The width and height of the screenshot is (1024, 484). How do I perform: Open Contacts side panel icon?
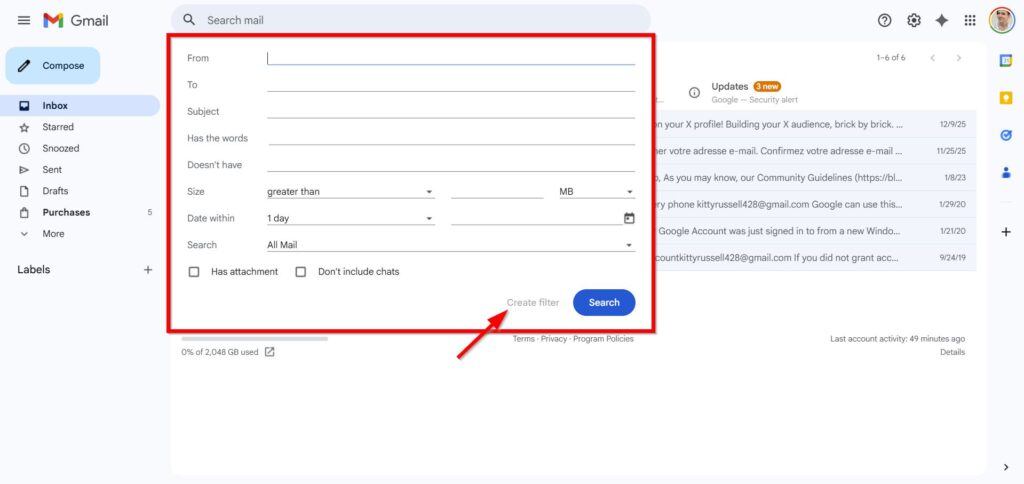[1006, 172]
